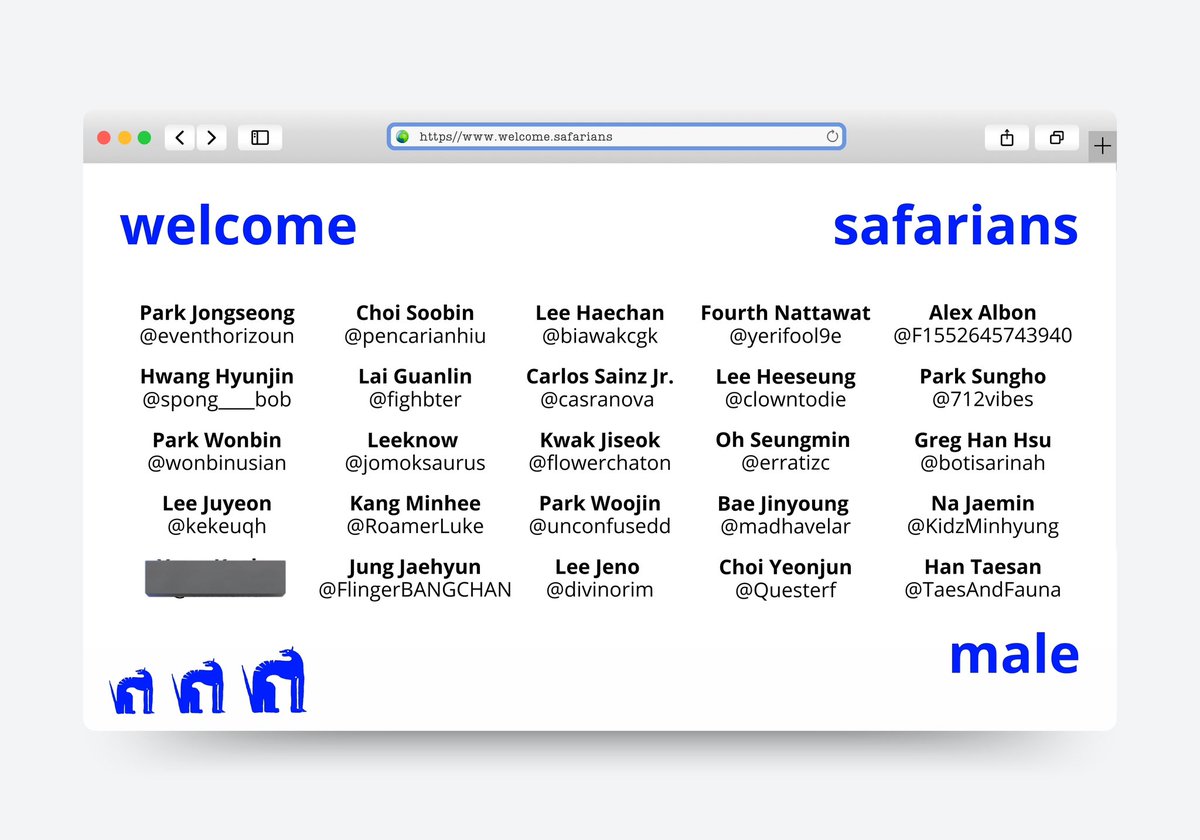Click the site favicon in address bar
The height and width of the screenshot is (840, 1200).
(403, 137)
